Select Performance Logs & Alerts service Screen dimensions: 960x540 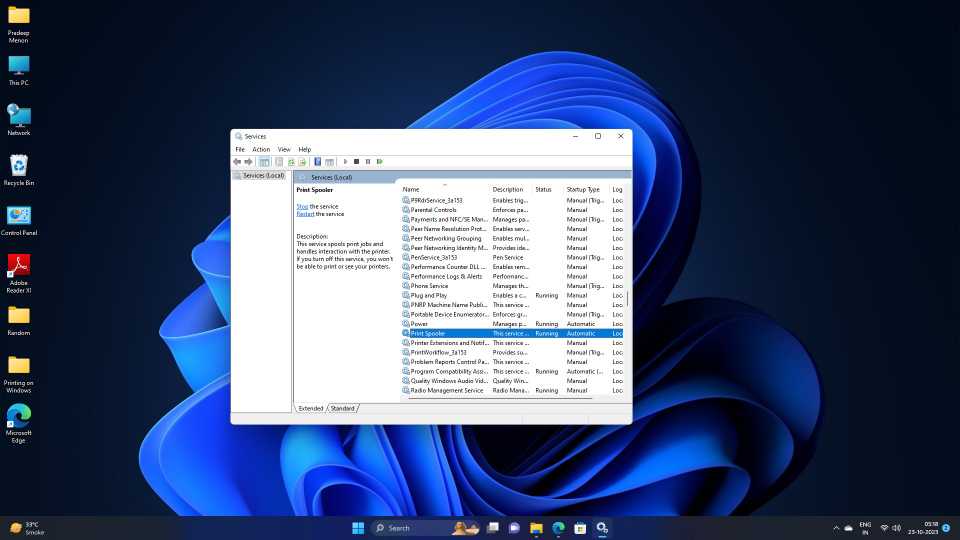512,277
